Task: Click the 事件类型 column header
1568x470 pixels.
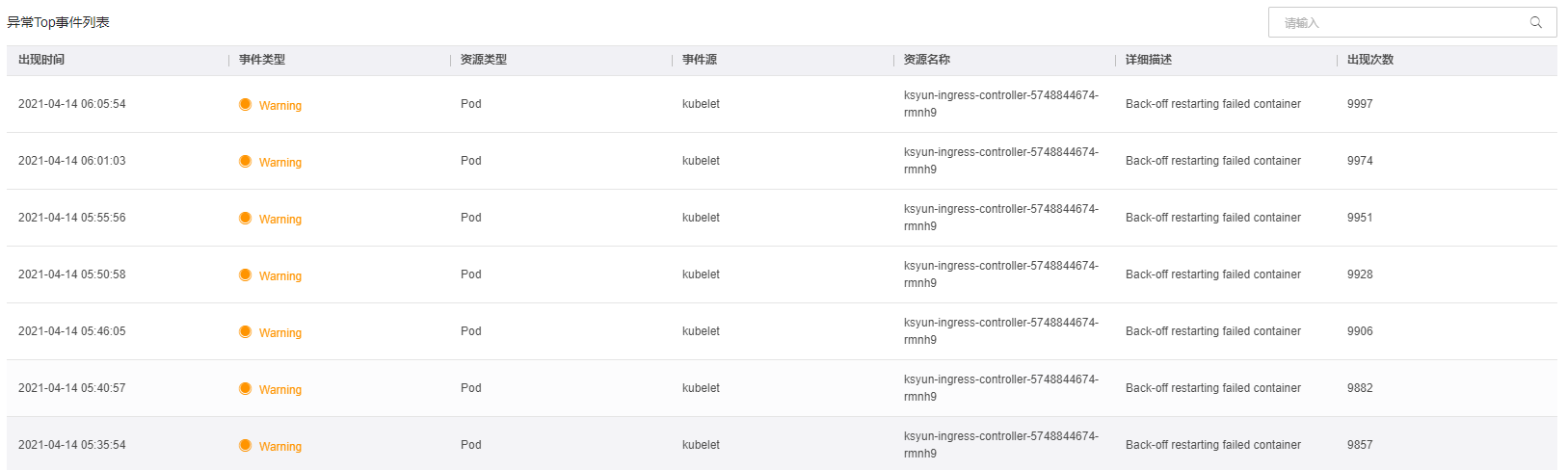Action: tap(262, 60)
